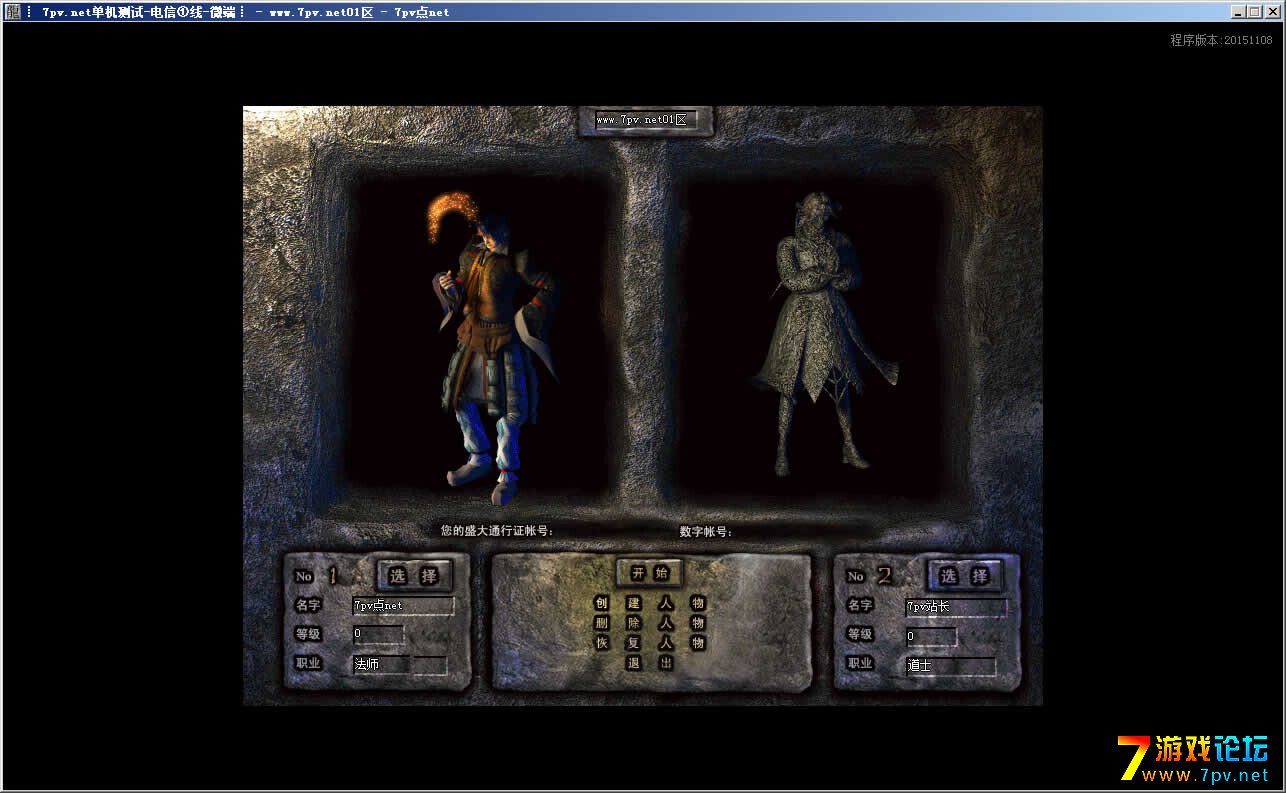Viewport: 1286px width, 793px height.
Task: Click server name plate www.7pv.net01区
Action: coord(645,120)
